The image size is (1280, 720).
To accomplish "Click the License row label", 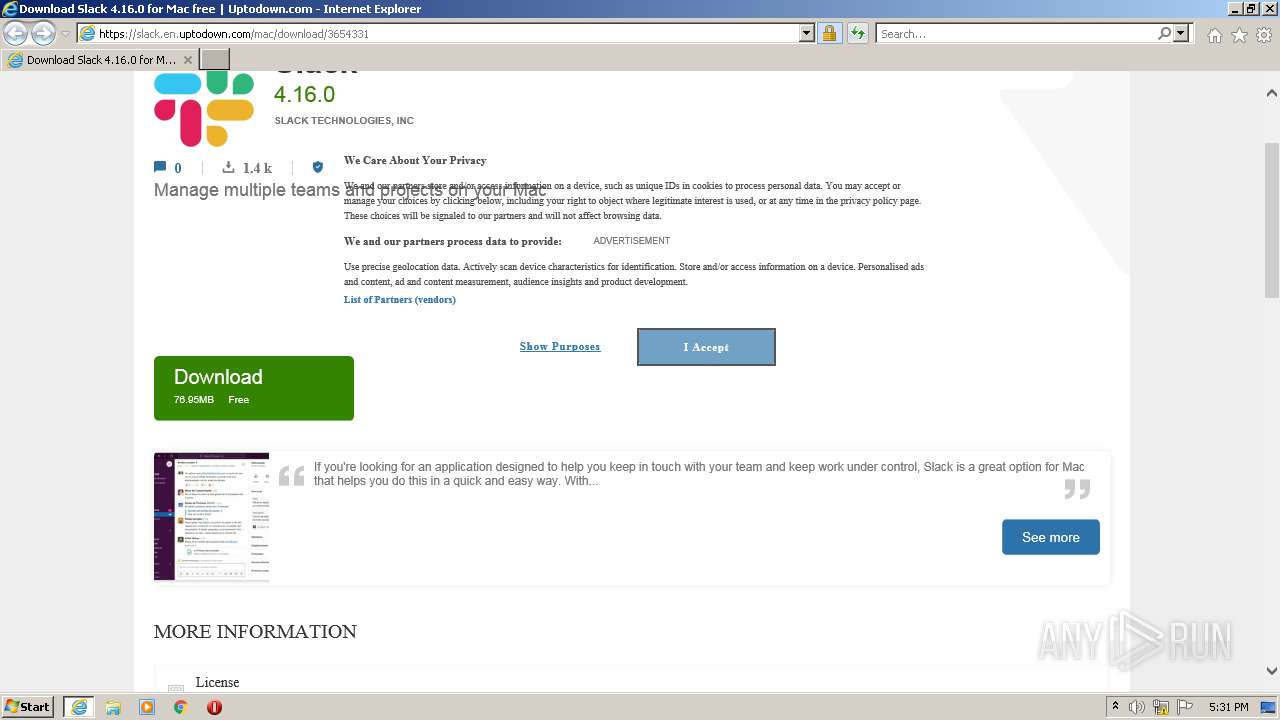I will click(x=217, y=682).
